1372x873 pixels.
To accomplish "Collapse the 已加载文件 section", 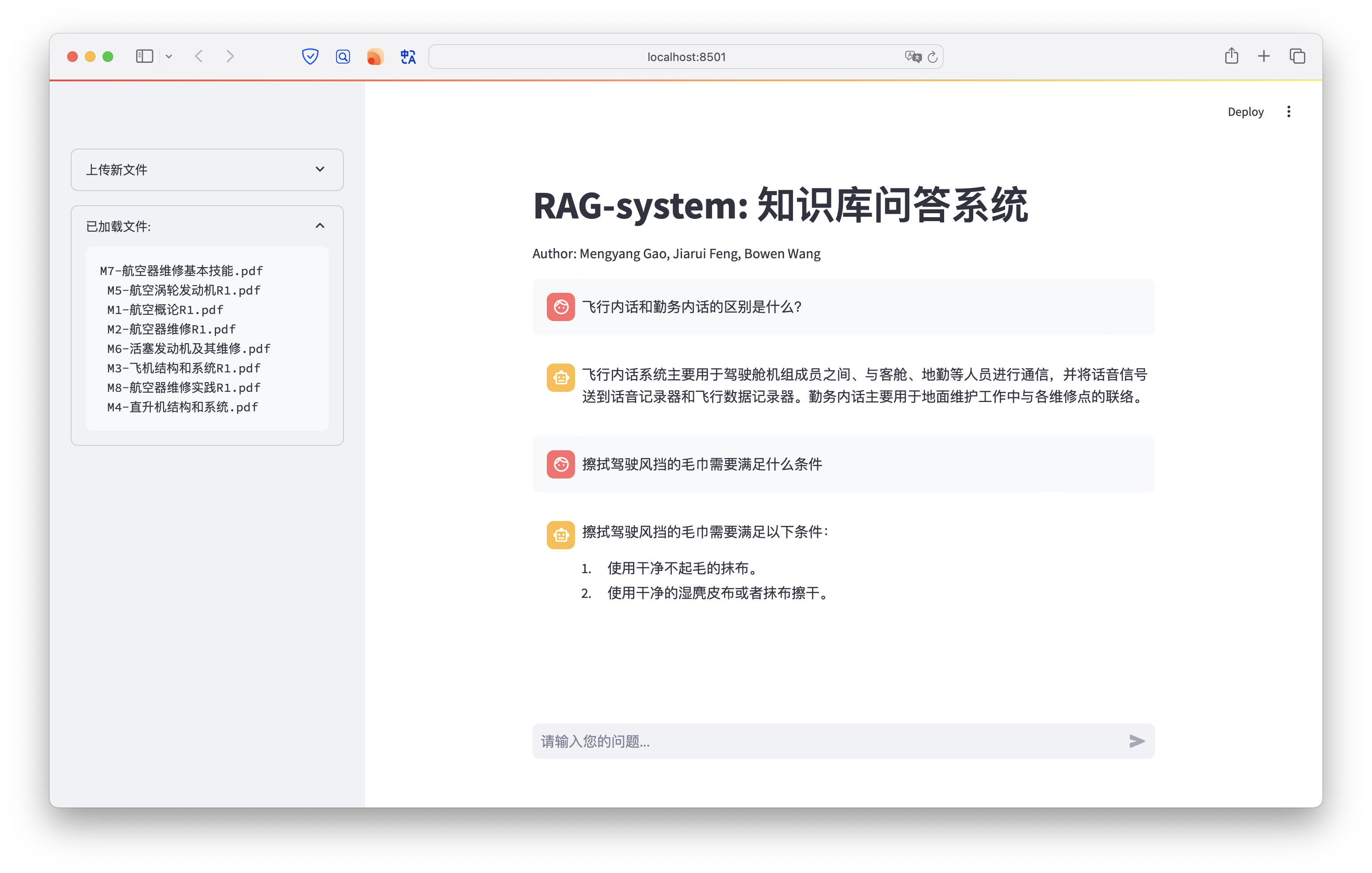I will [x=320, y=226].
